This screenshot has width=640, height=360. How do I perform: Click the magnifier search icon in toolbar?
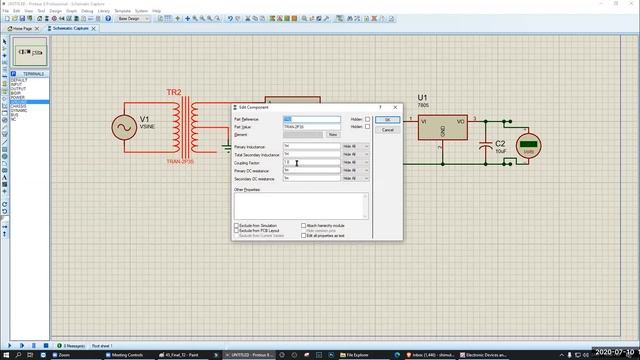click(x=304, y=19)
